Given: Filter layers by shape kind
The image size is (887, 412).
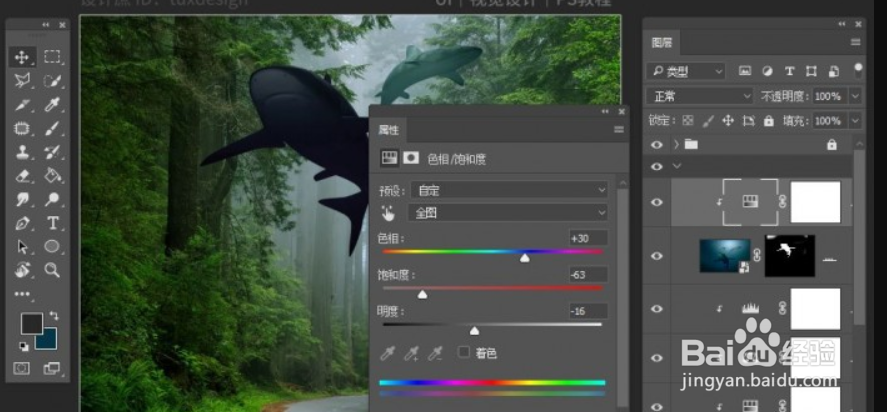Looking at the screenshot, I should click(x=811, y=71).
